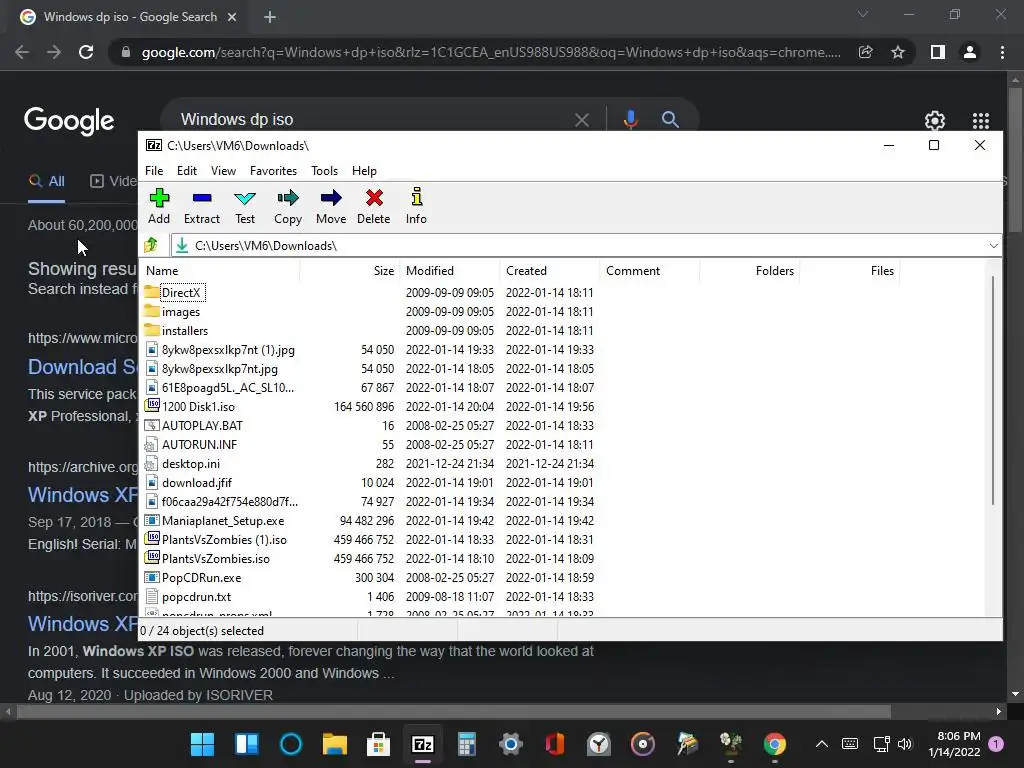
Task: Reload the Chrome page
Action: 86,52
